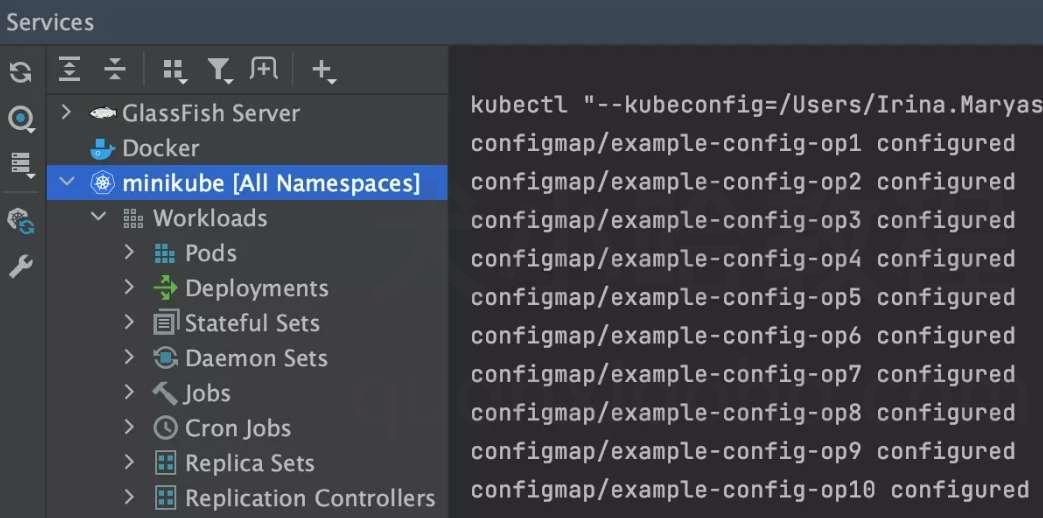1043x518 pixels.
Task: Click the wrench settings icon in the sidebar
Action: tap(21, 267)
